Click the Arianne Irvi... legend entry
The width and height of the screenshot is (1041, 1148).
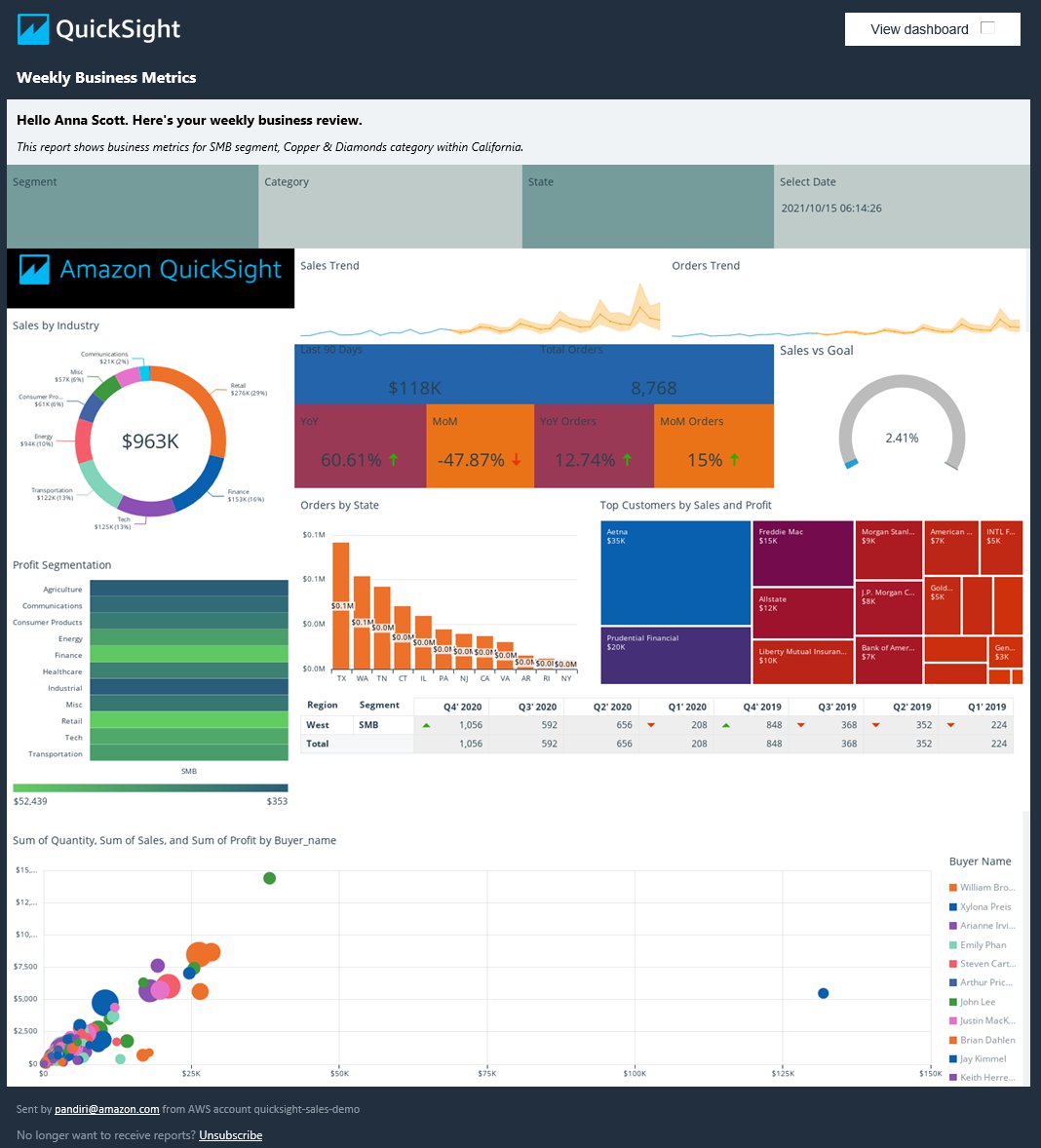tap(982, 926)
